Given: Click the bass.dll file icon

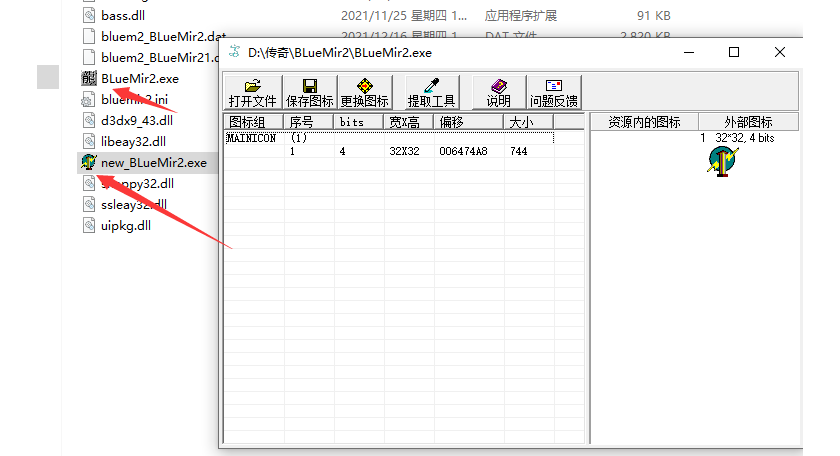Looking at the screenshot, I should (89, 15).
